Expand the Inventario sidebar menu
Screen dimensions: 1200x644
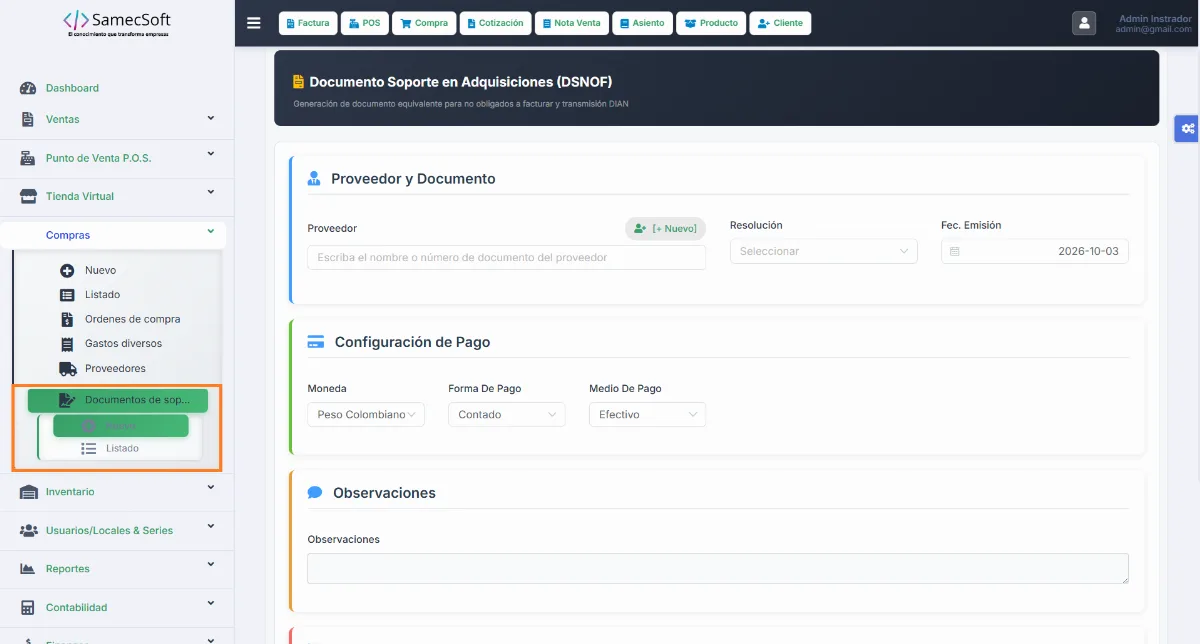[x=117, y=492]
